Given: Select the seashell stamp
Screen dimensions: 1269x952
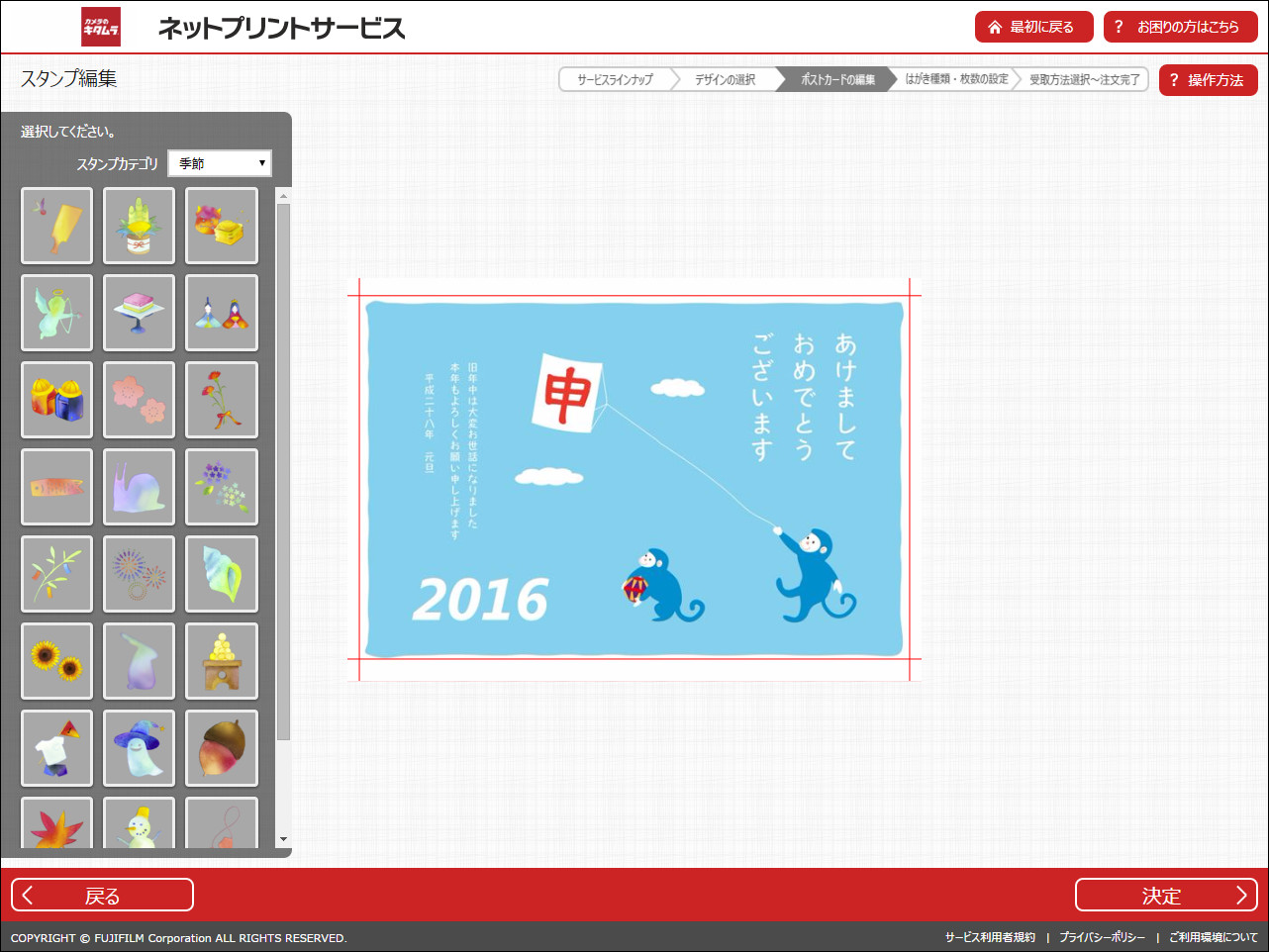Looking at the screenshot, I should click(221, 574).
